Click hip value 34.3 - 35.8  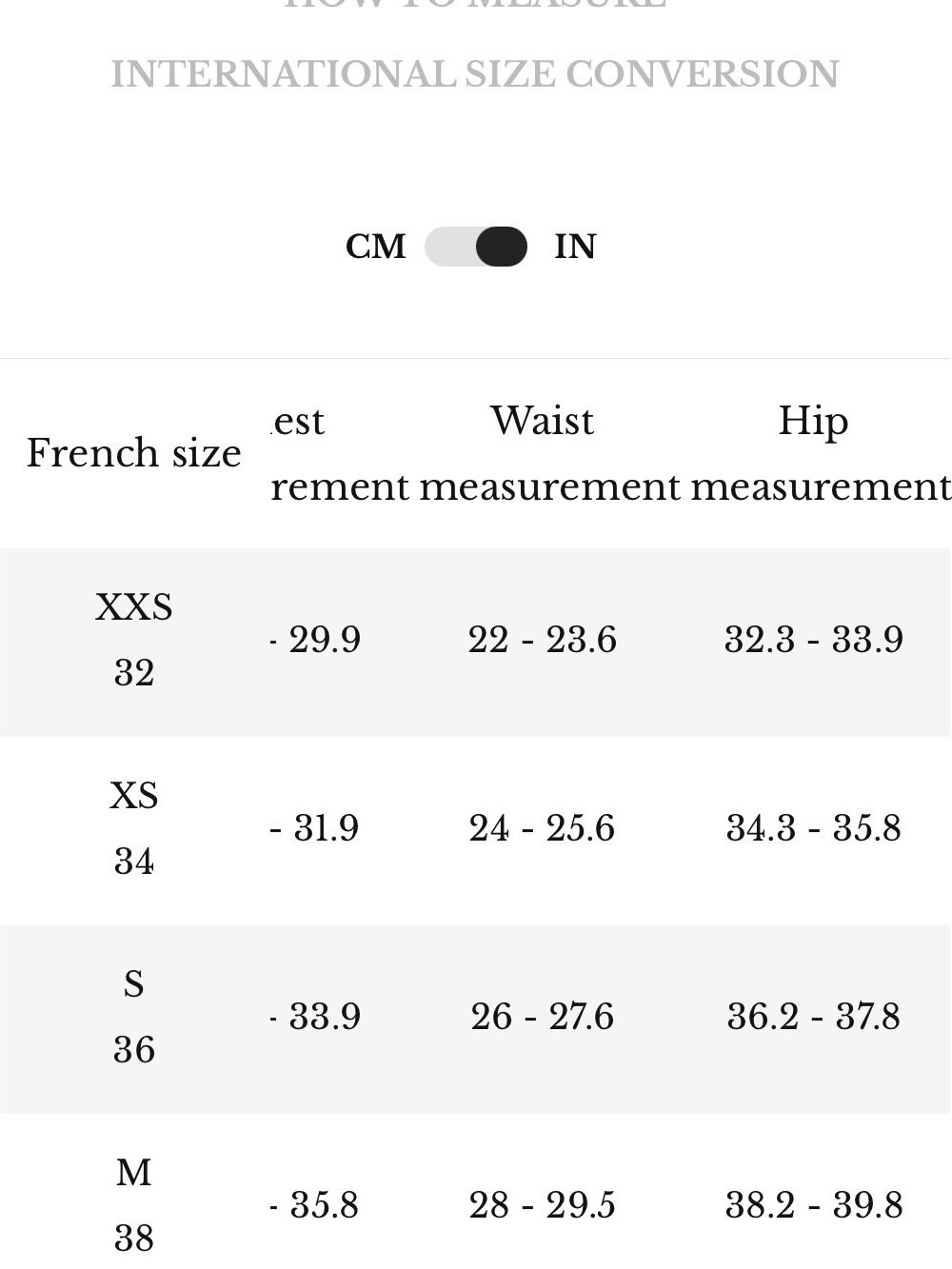coord(814,828)
